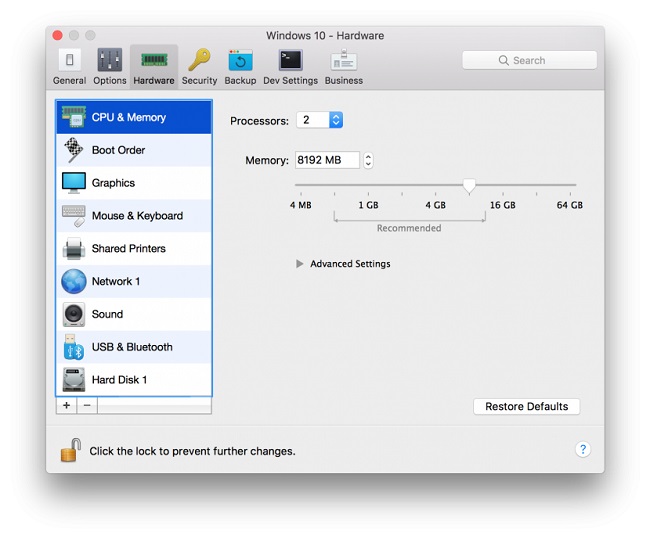Click the memory slider thumb
Image resolution: width=650 pixels, height=539 pixels.
click(x=469, y=186)
